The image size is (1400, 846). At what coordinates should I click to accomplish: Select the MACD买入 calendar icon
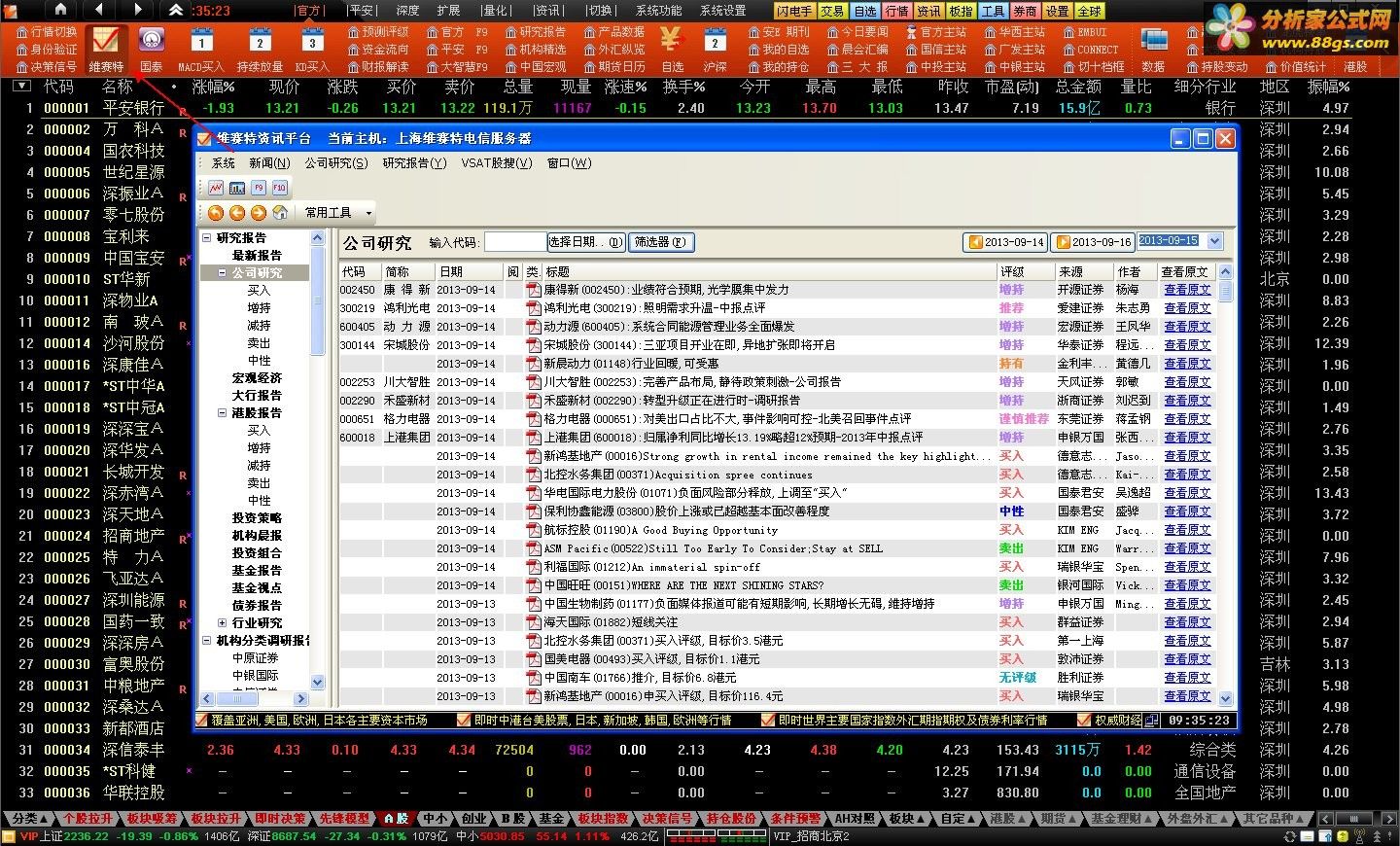tap(201, 42)
